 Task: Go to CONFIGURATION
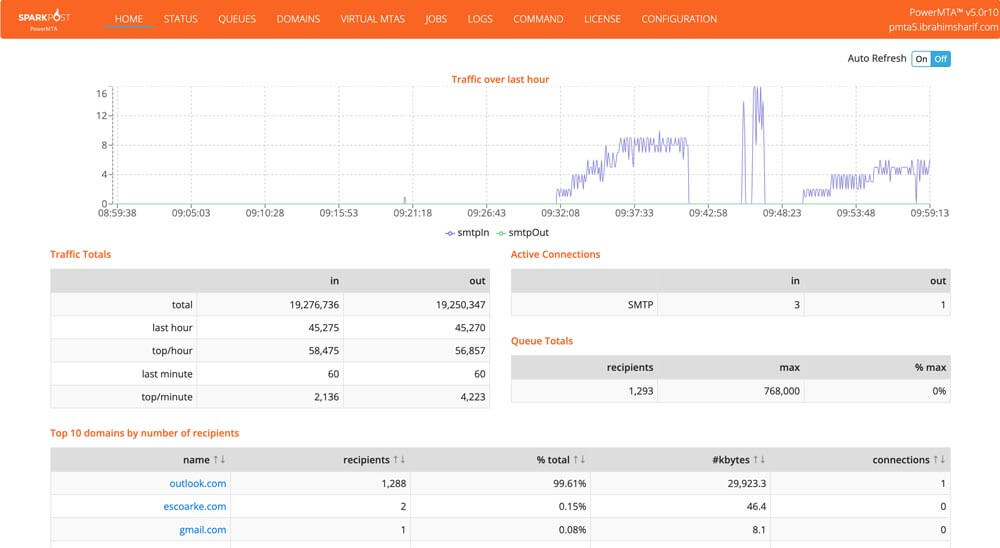(679, 19)
